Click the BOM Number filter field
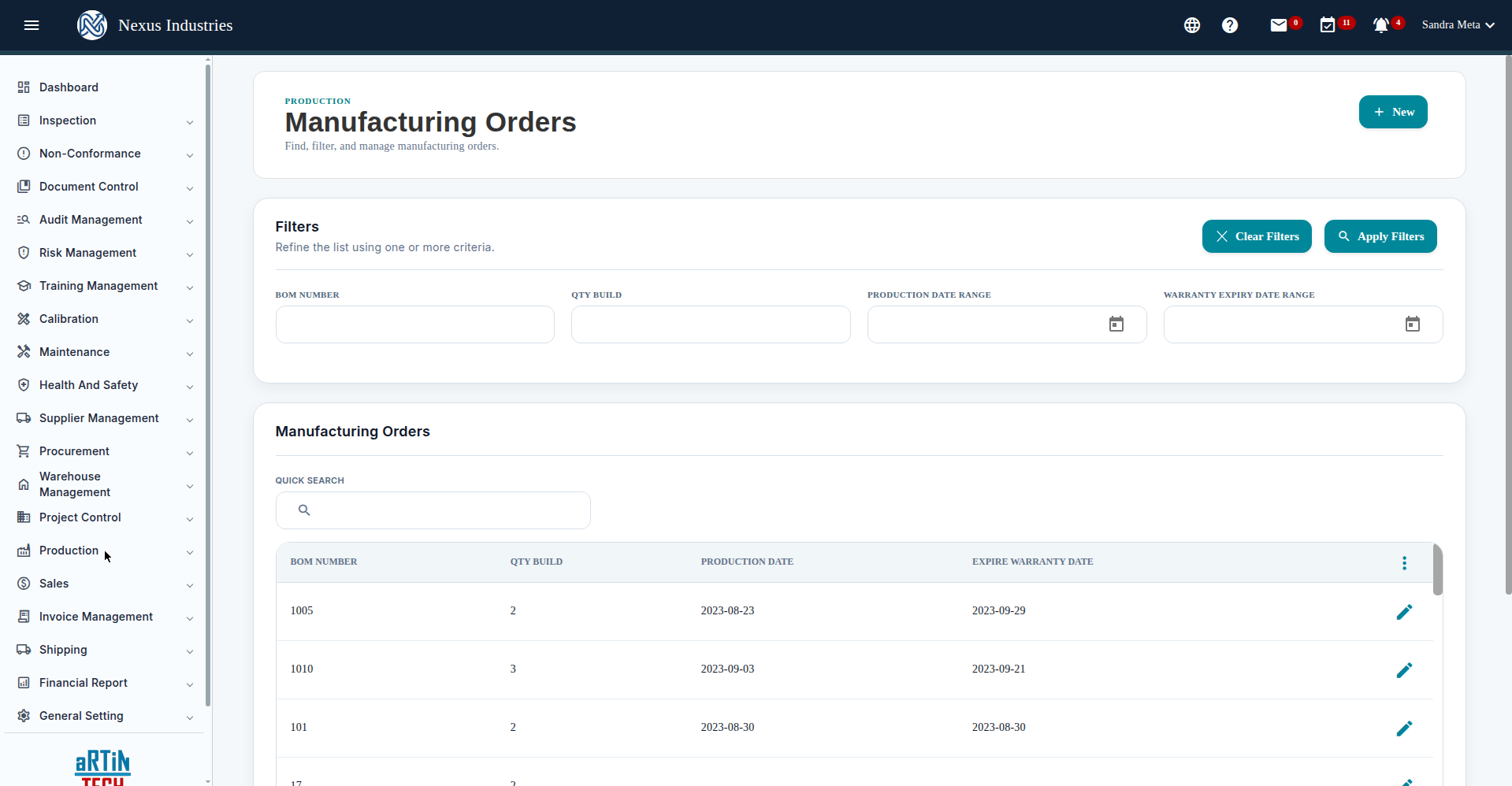This screenshot has height=786, width=1512. (415, 324)
